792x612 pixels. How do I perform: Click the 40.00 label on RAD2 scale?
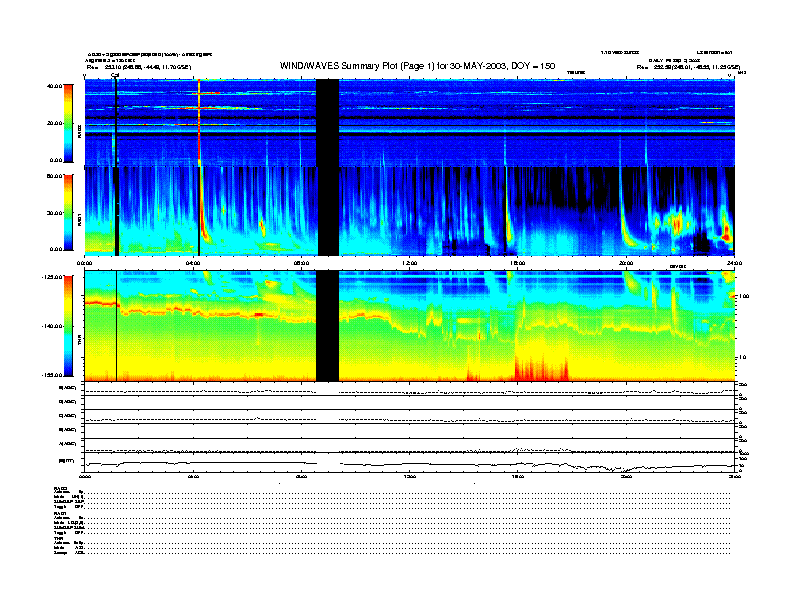point(54,86)
